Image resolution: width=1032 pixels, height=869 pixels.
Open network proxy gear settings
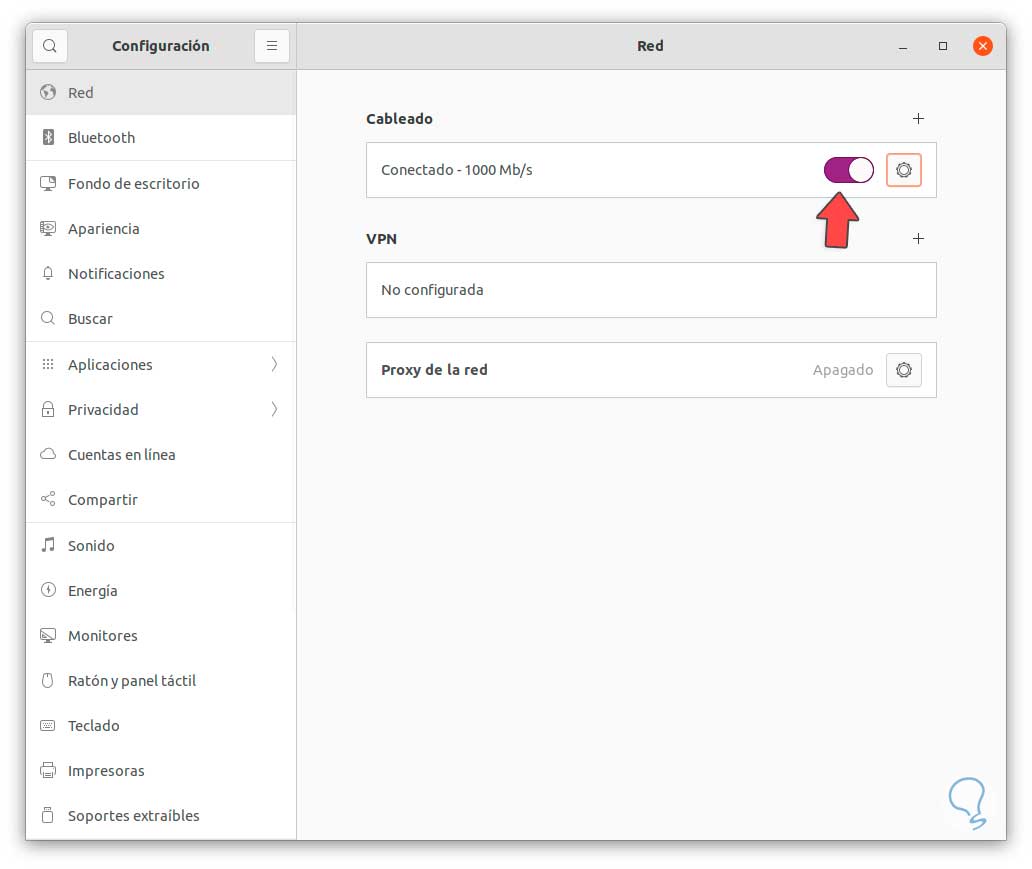[x=904, y=370]
